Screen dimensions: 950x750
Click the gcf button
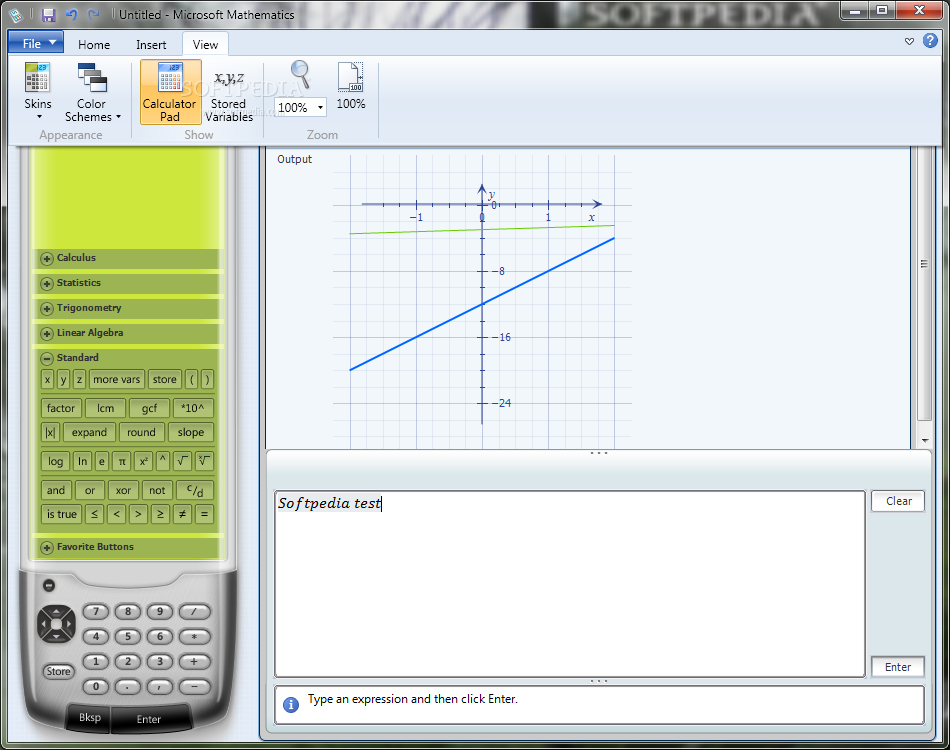coord(149,408)
